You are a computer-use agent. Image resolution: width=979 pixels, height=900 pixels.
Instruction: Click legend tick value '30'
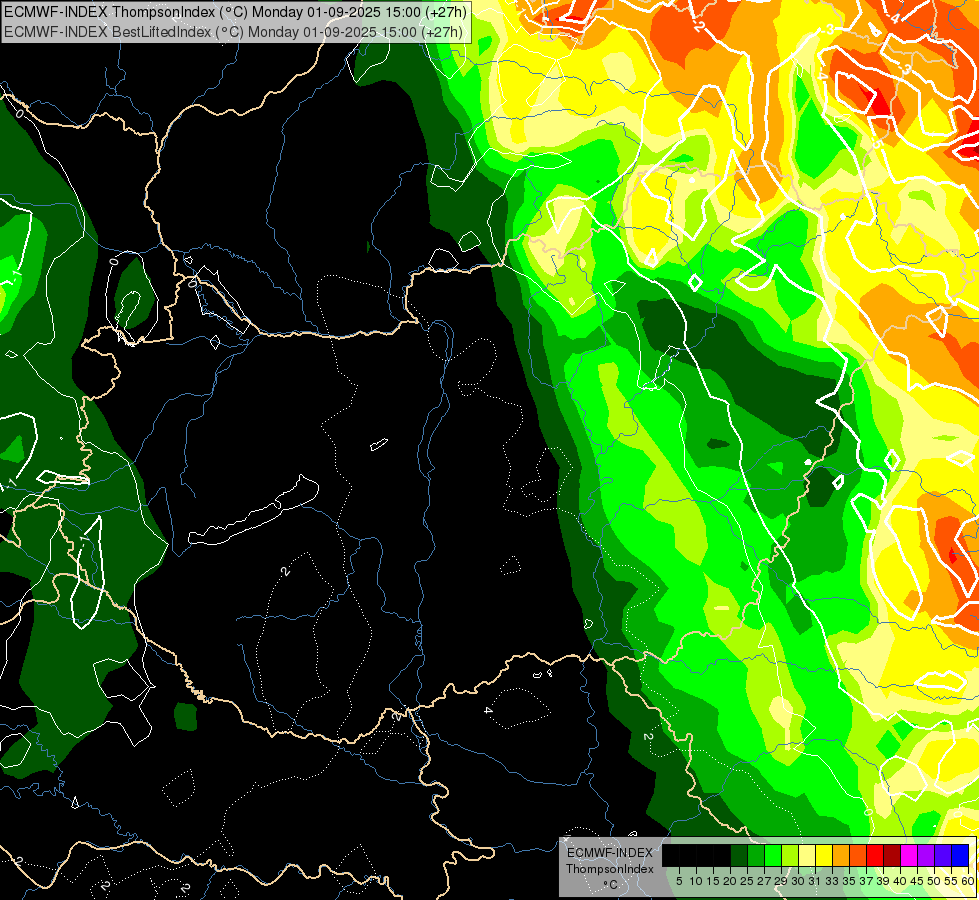point(798,881)
